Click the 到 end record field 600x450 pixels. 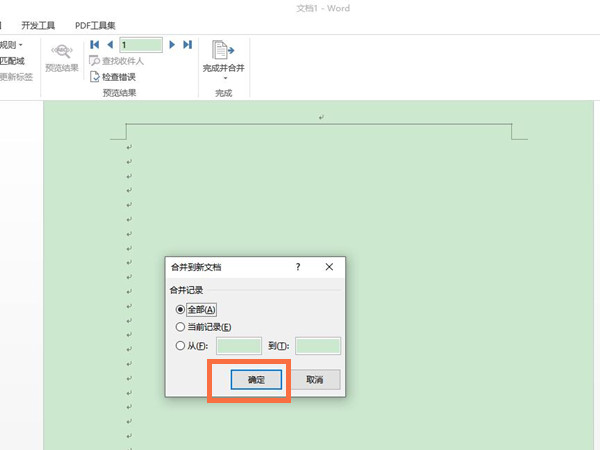point(318,346)
